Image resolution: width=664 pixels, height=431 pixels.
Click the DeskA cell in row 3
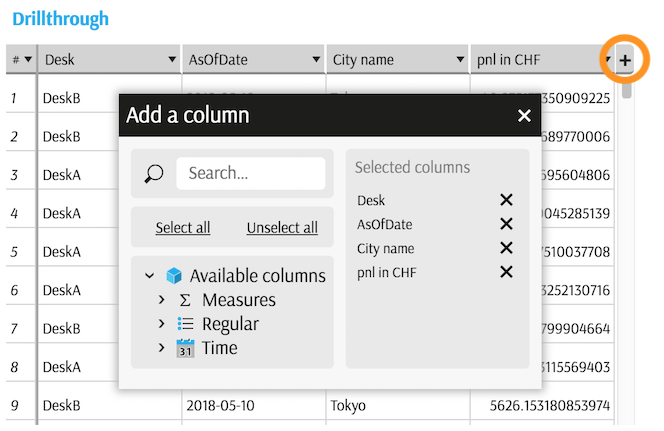tap(61, 175)
